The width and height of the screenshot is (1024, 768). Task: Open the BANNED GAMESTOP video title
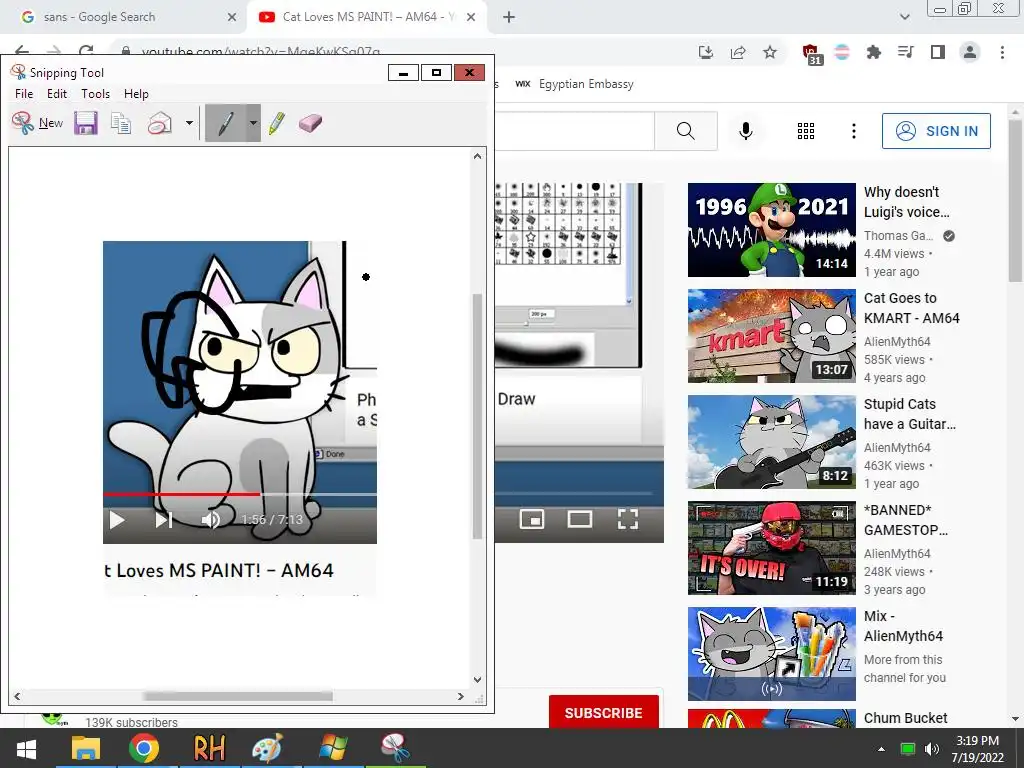(x=905, y=520)
